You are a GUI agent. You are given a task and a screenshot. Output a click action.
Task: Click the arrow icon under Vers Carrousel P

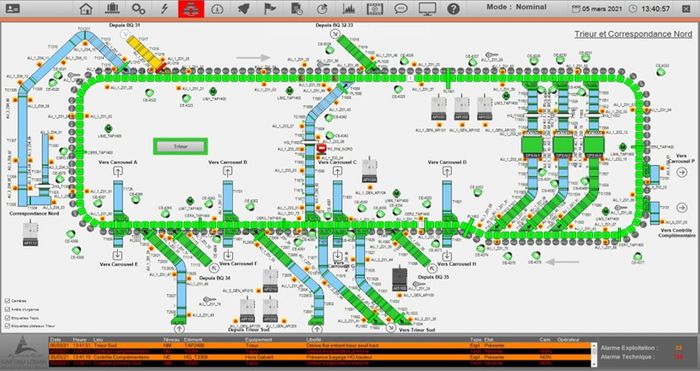point(682,172)
